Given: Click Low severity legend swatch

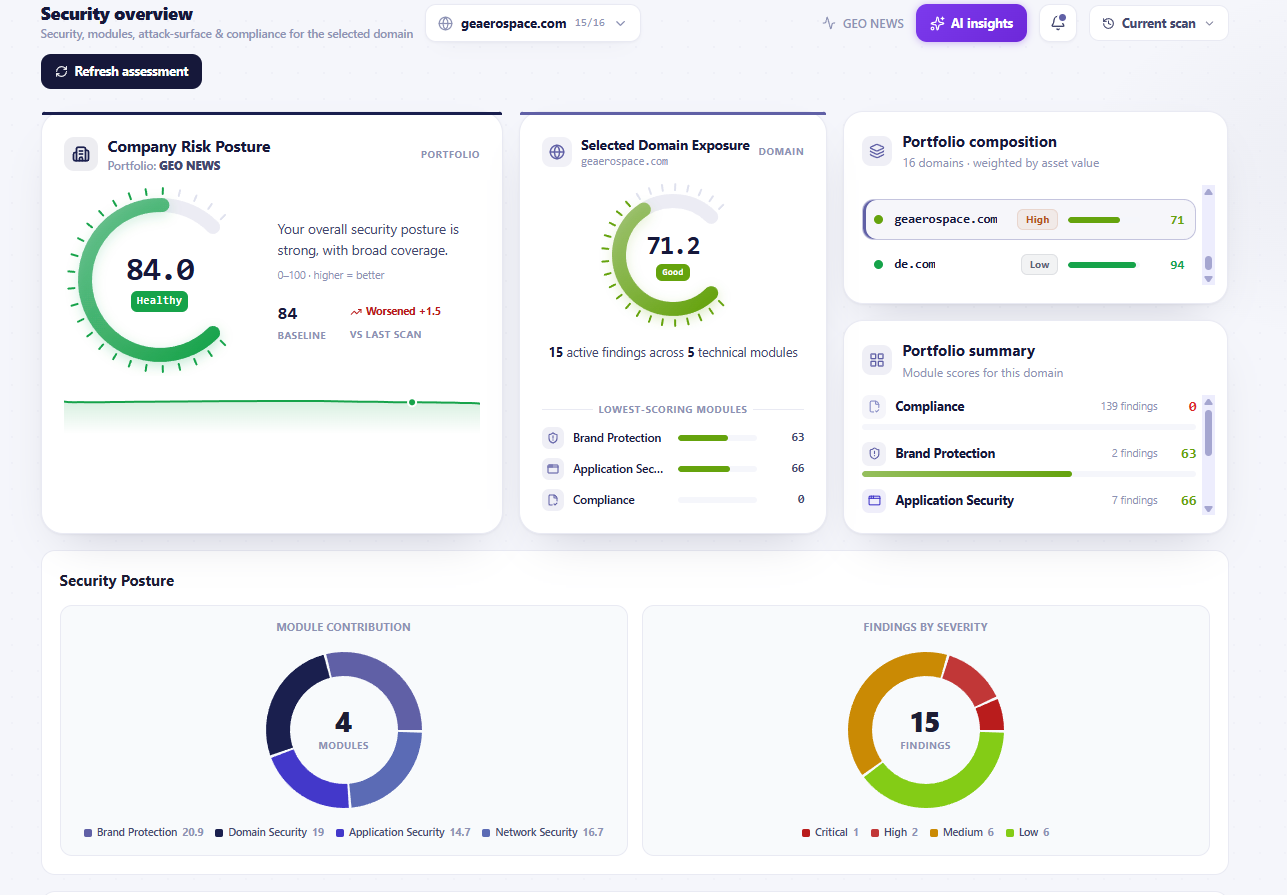Looking at the screenshot, I should (1010, 833).
